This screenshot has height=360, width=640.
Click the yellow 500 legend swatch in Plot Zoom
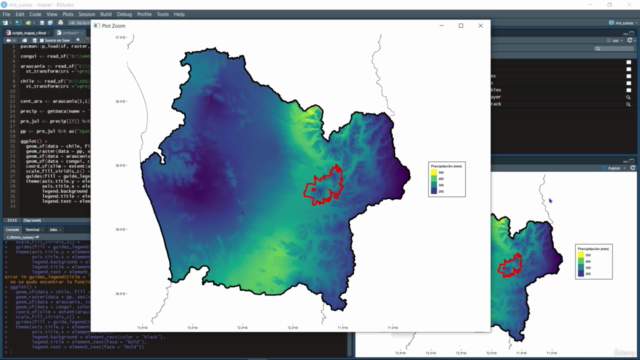[434, 173]
